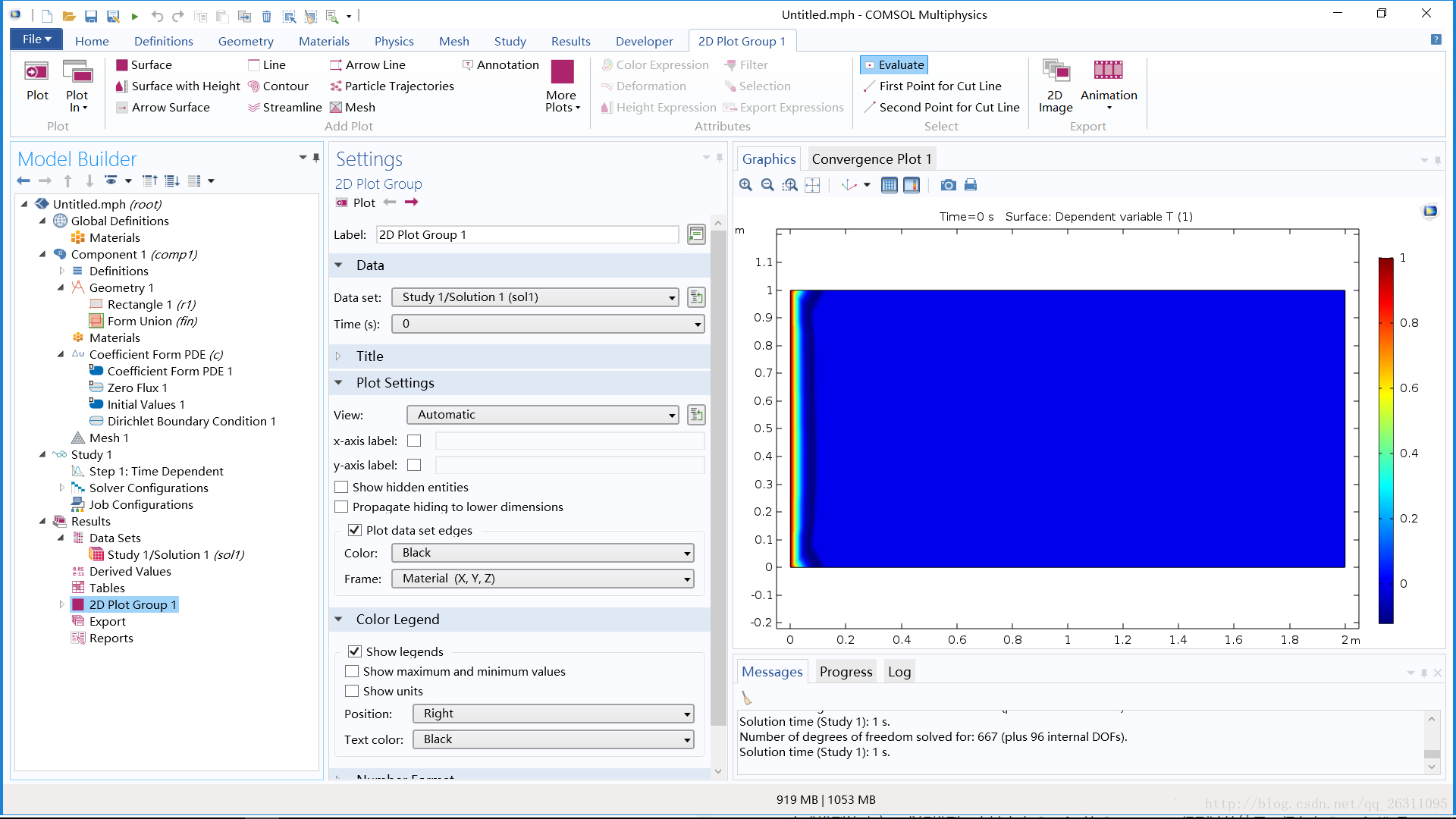This screenshot has width=1456, height=819.
Task: Open More Plots menu
Action: tap(562, 86)
